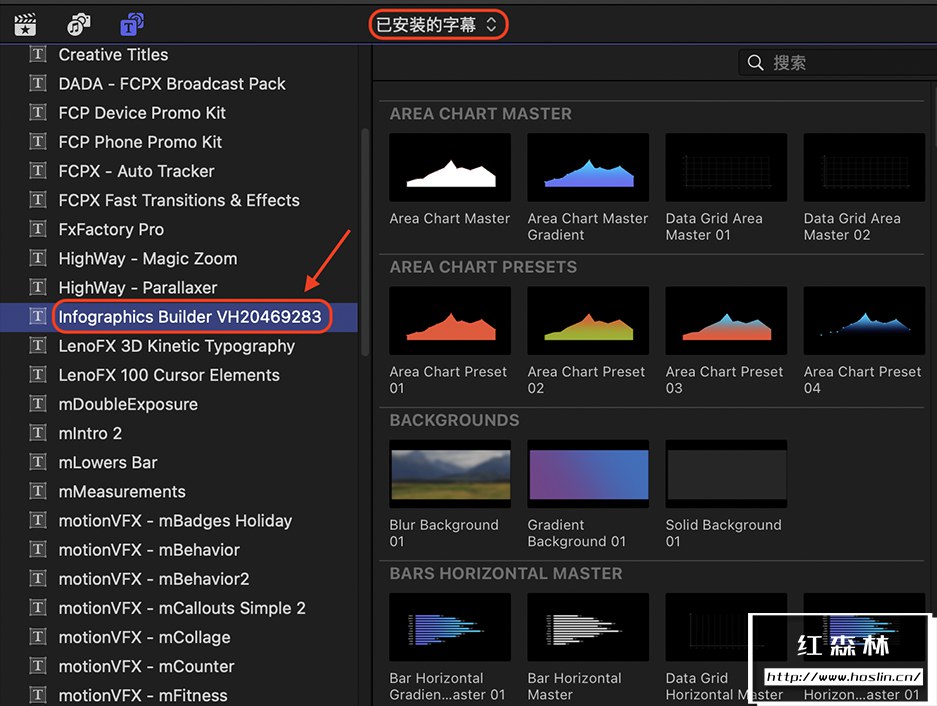Viewport: 937px width, 706px height.
Task: Click title icon beside motionVFX - mCounter
Action: tap(38, 666)
